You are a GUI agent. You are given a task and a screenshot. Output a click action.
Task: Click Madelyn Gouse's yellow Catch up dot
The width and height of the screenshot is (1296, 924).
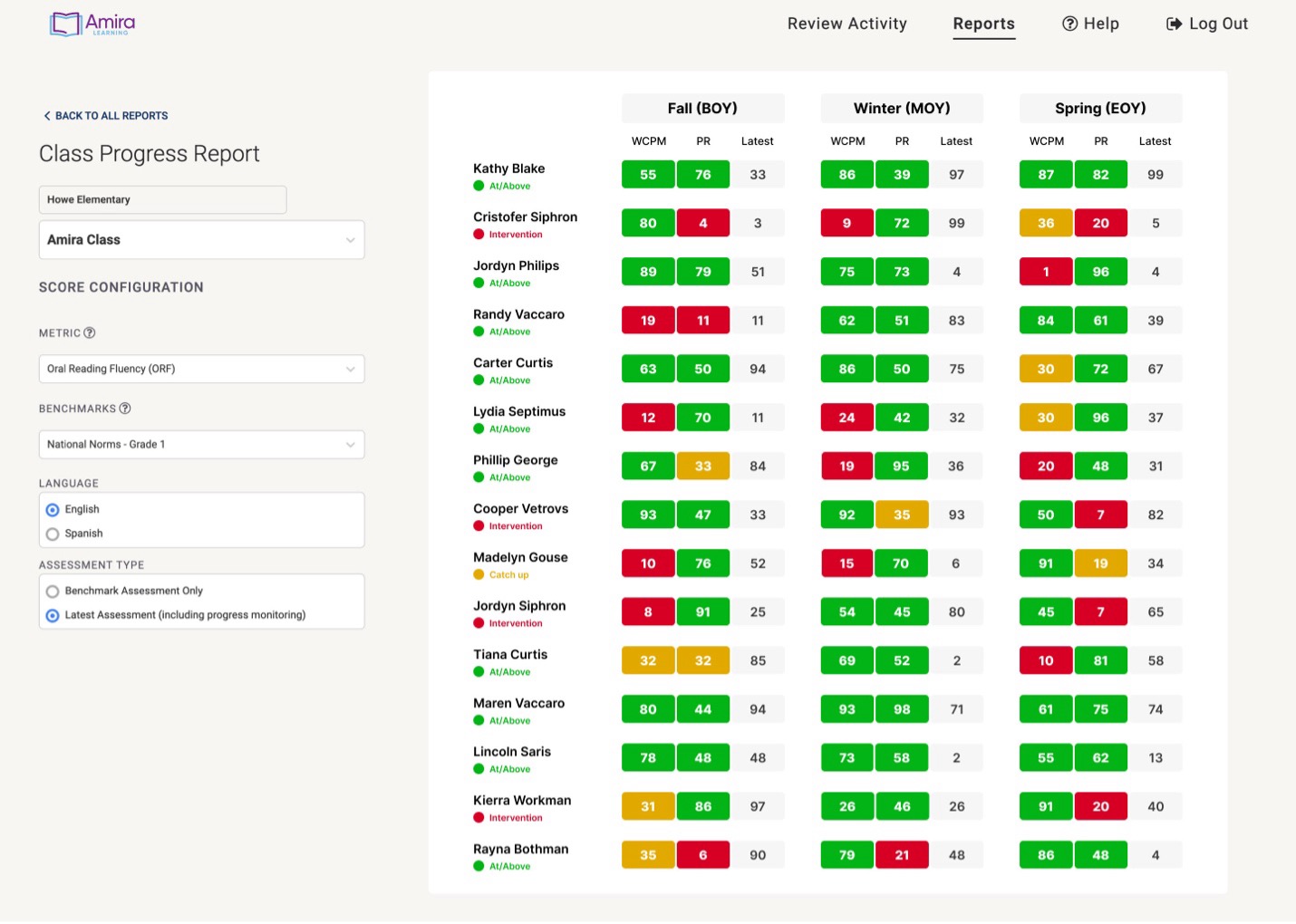479,575
